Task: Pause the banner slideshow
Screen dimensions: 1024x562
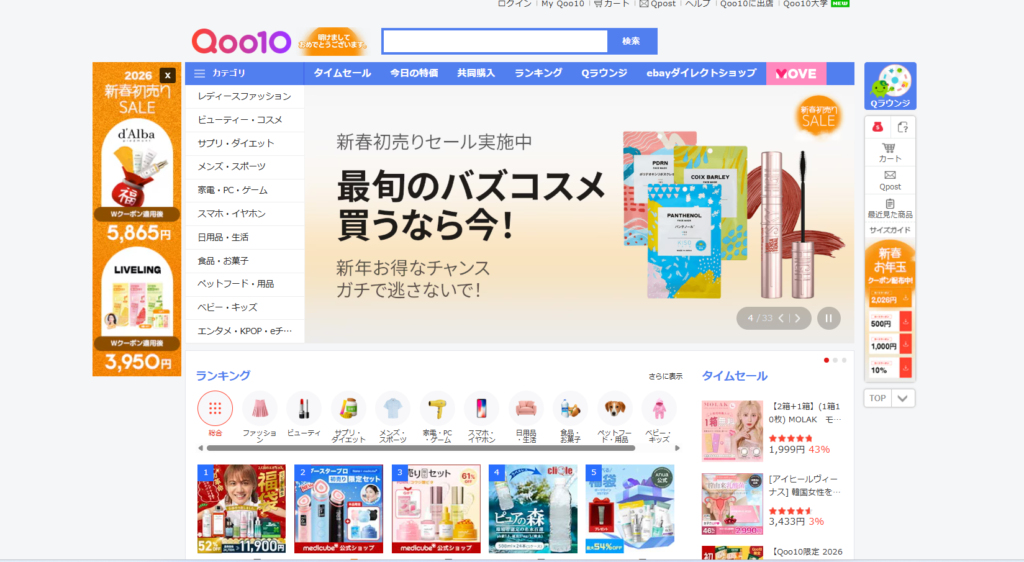Action: (x=829, y=319)
